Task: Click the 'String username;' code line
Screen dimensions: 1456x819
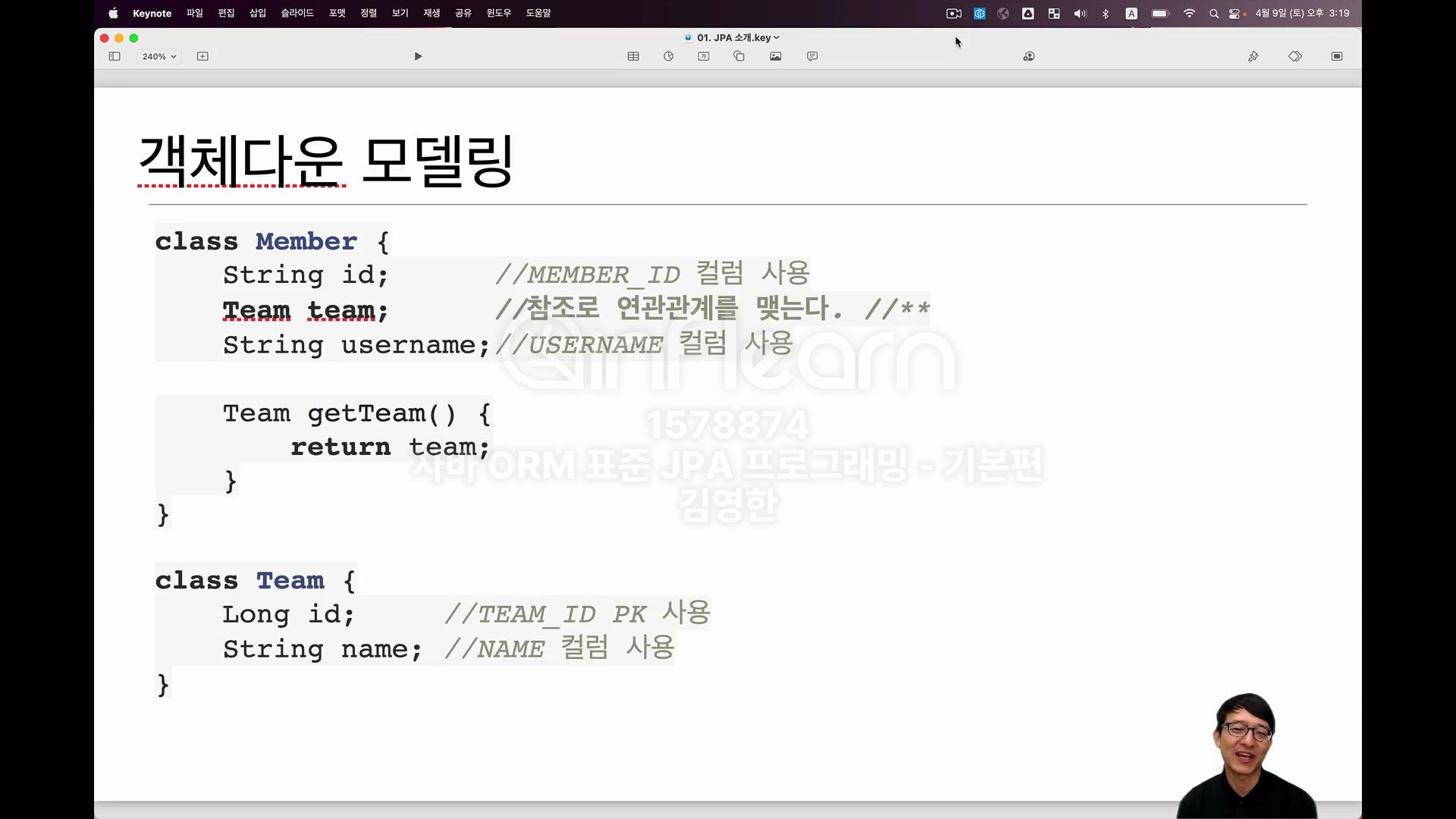Action: coord(356,345)
